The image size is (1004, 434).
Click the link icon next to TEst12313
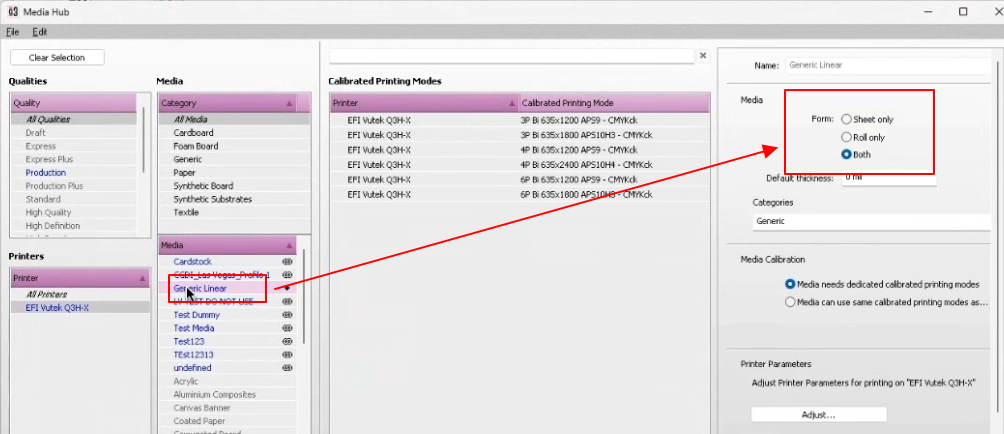click(287, 354)
